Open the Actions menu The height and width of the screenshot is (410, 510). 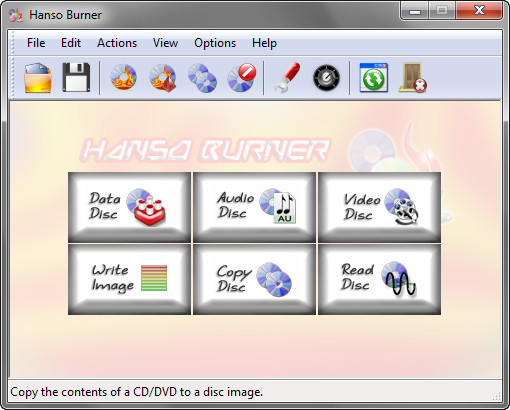point(117,43)
